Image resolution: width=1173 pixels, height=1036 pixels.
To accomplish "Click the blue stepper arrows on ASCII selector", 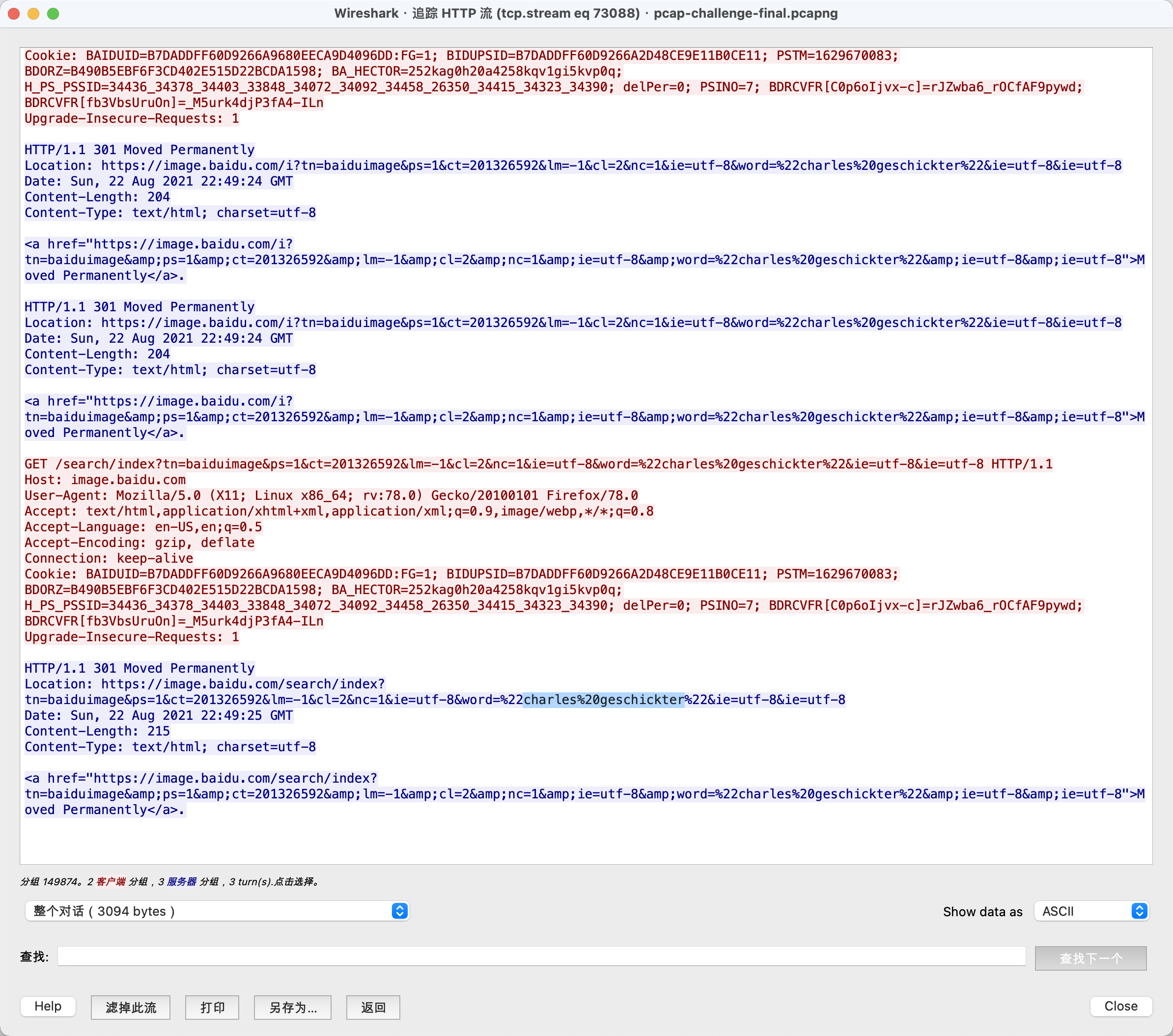I will (1139, 911).
